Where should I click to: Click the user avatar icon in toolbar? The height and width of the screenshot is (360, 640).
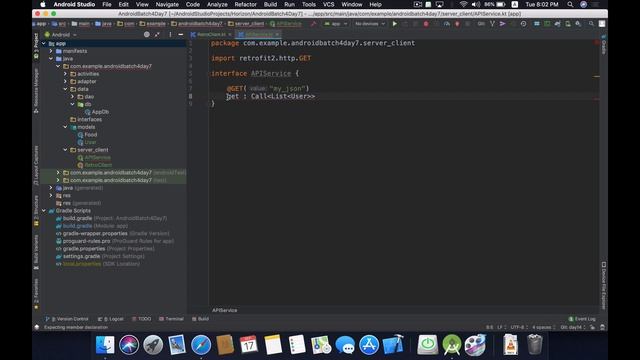tap(602, 24)
